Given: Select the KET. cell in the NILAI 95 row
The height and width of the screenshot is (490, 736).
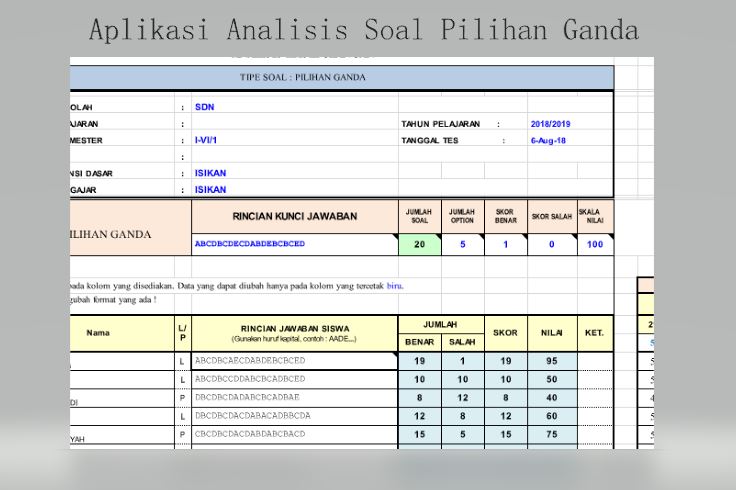Looking at the screenshot, I should pyautogui.click(x=595, y=361).
